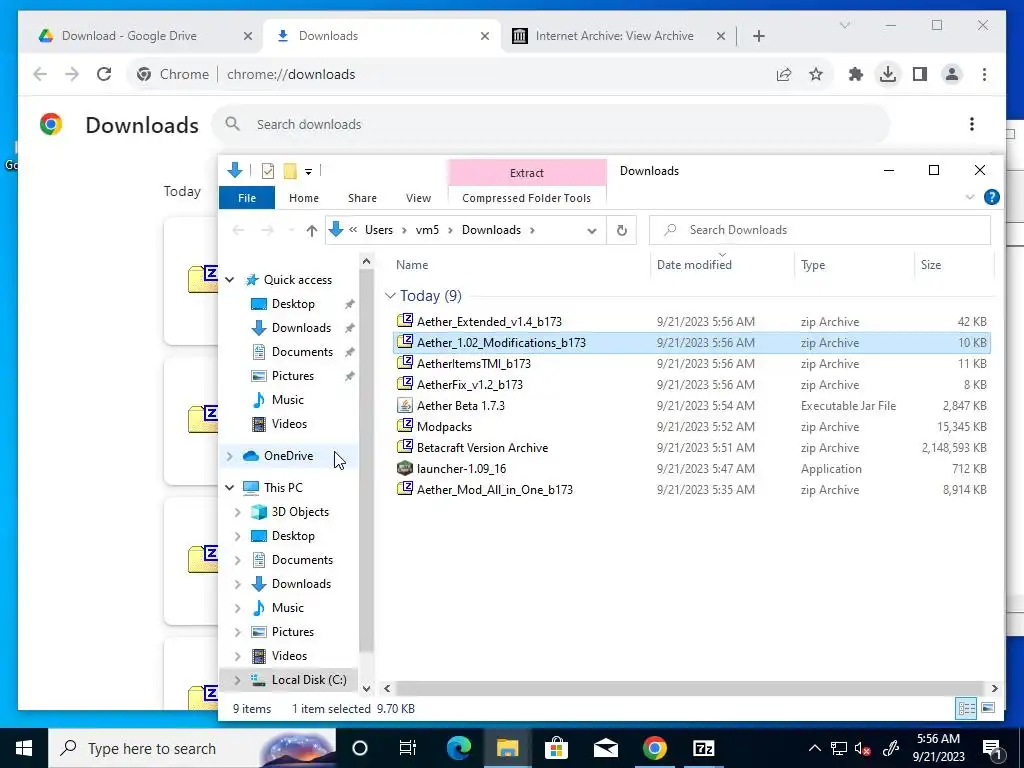Click Properties icon in Explorer quick access toolbar
Screen dimensions: 1024x768
pos(268,170)
